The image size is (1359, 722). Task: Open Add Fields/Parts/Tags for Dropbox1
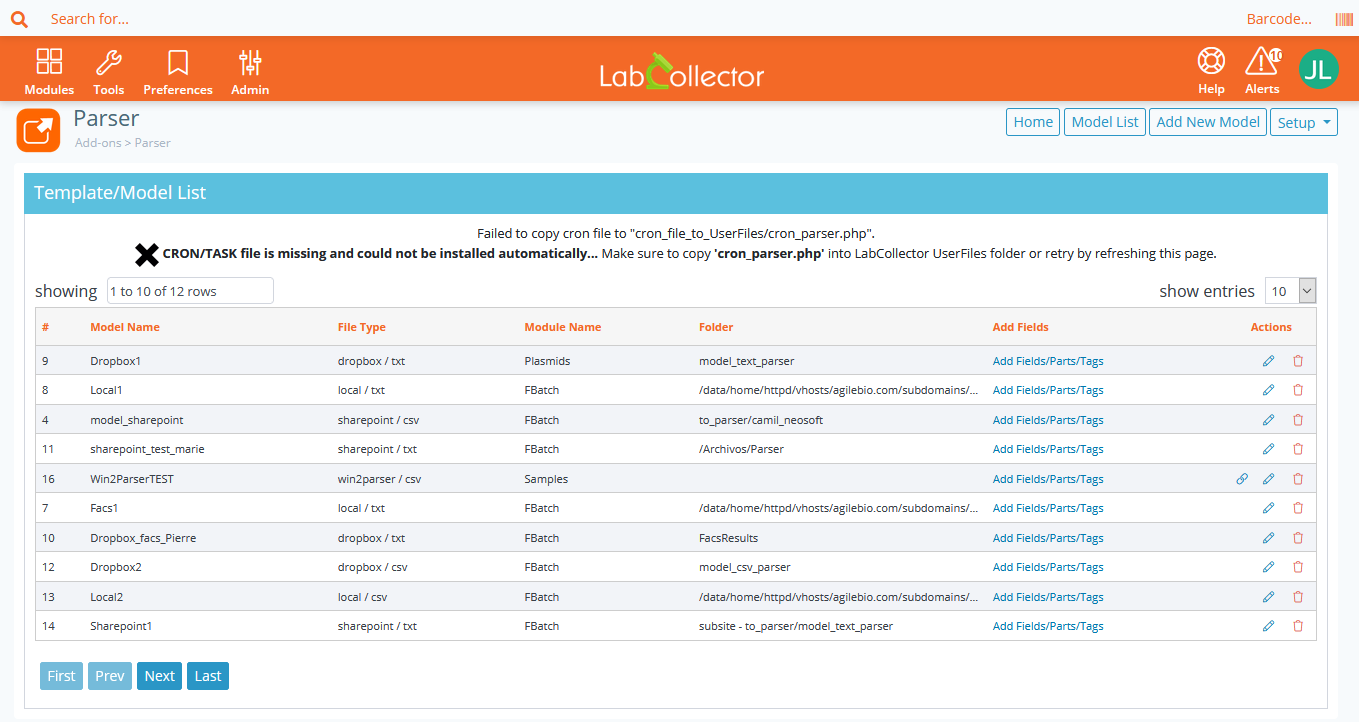(1048, 361)
